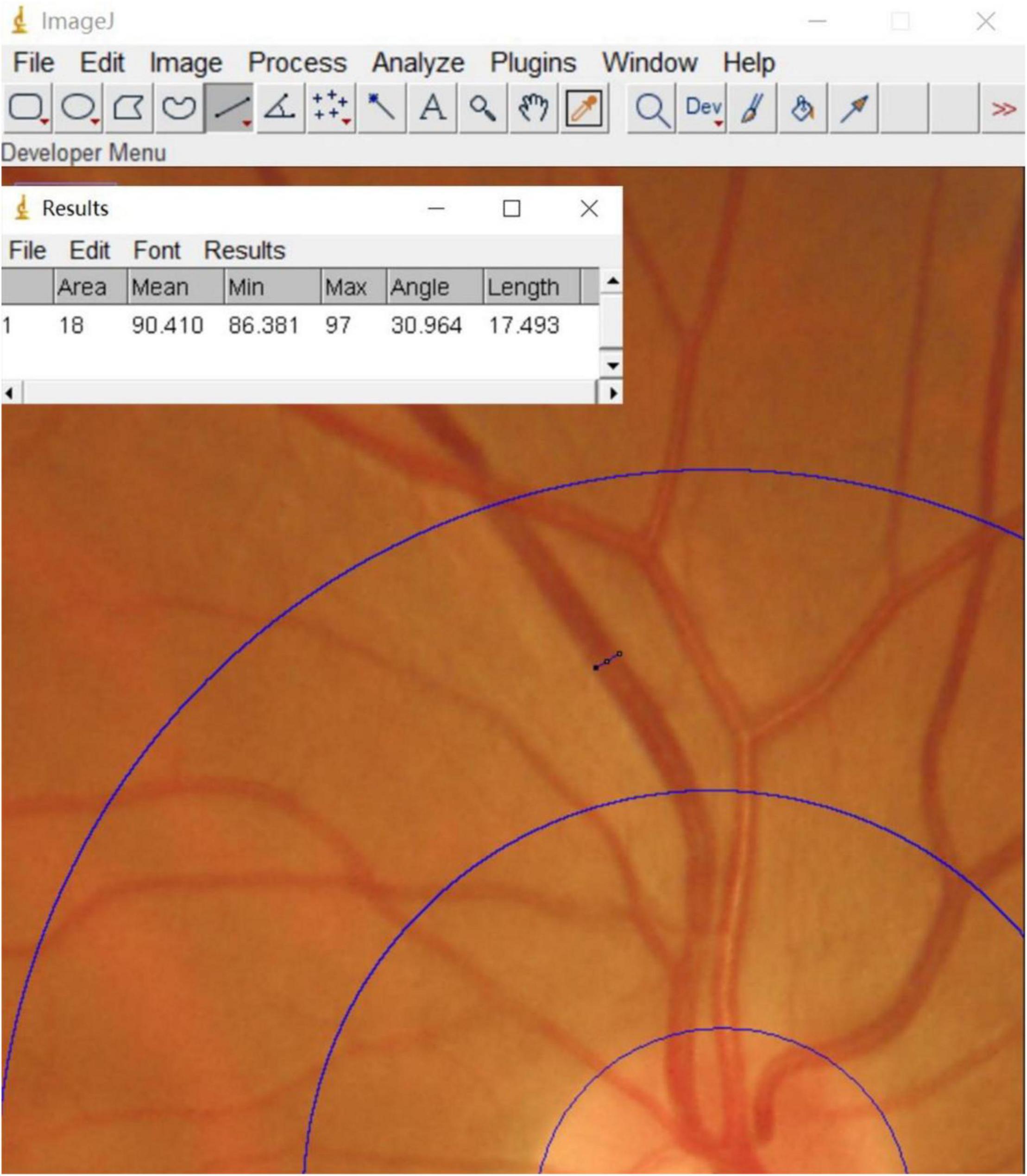This screenshot has height=1176, width=1027.
Task: Open the Help menu
Action: click(749, 63)
